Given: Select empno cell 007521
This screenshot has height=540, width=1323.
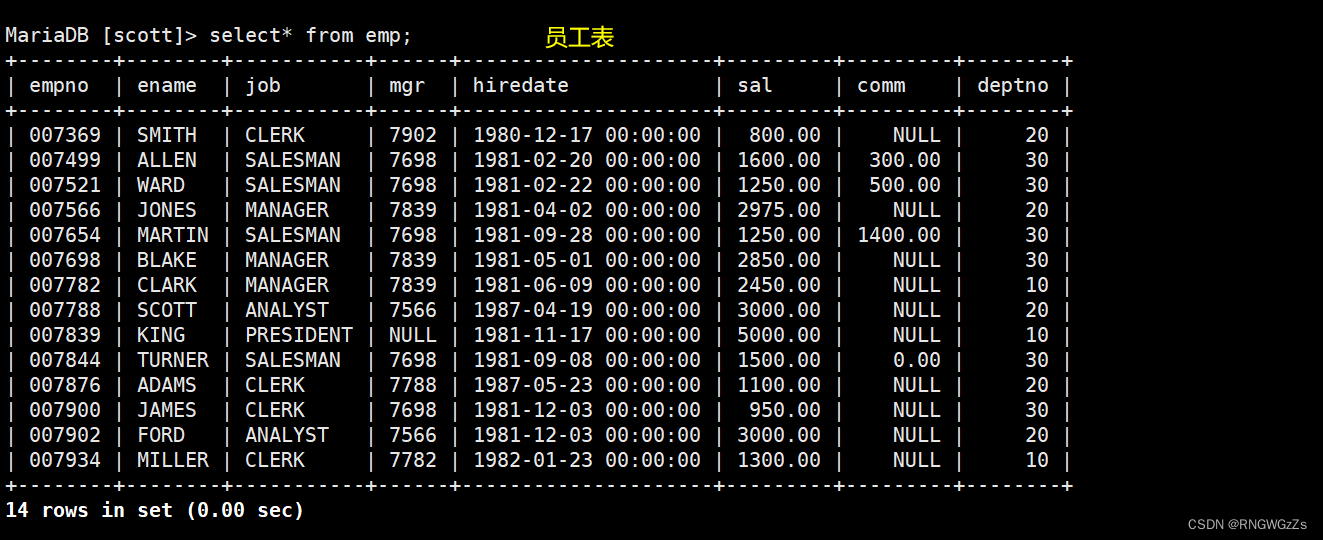Looking at the screenshot, I should [x=65, y=185].
